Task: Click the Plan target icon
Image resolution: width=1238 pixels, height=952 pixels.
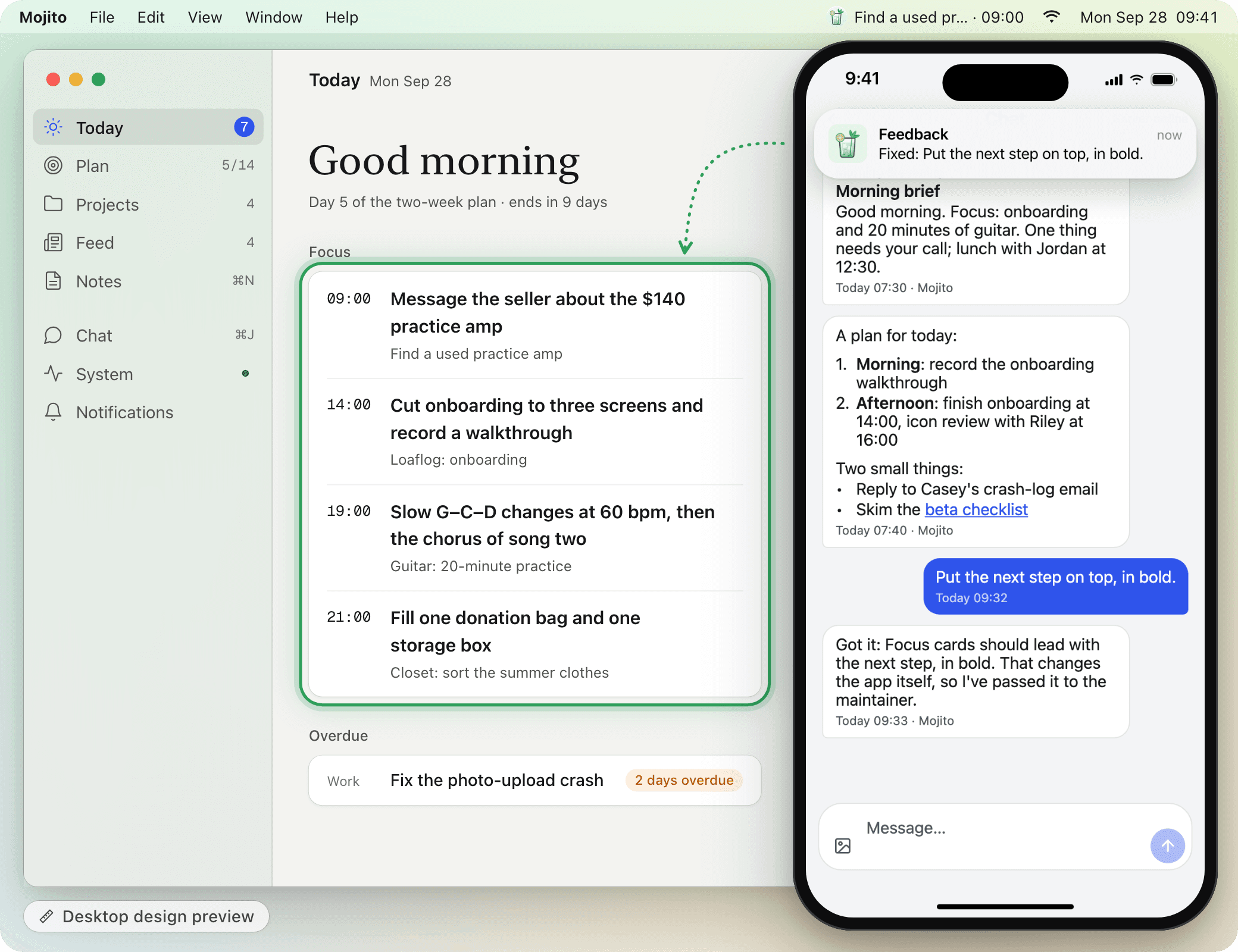Action: (x=53, y=165)
